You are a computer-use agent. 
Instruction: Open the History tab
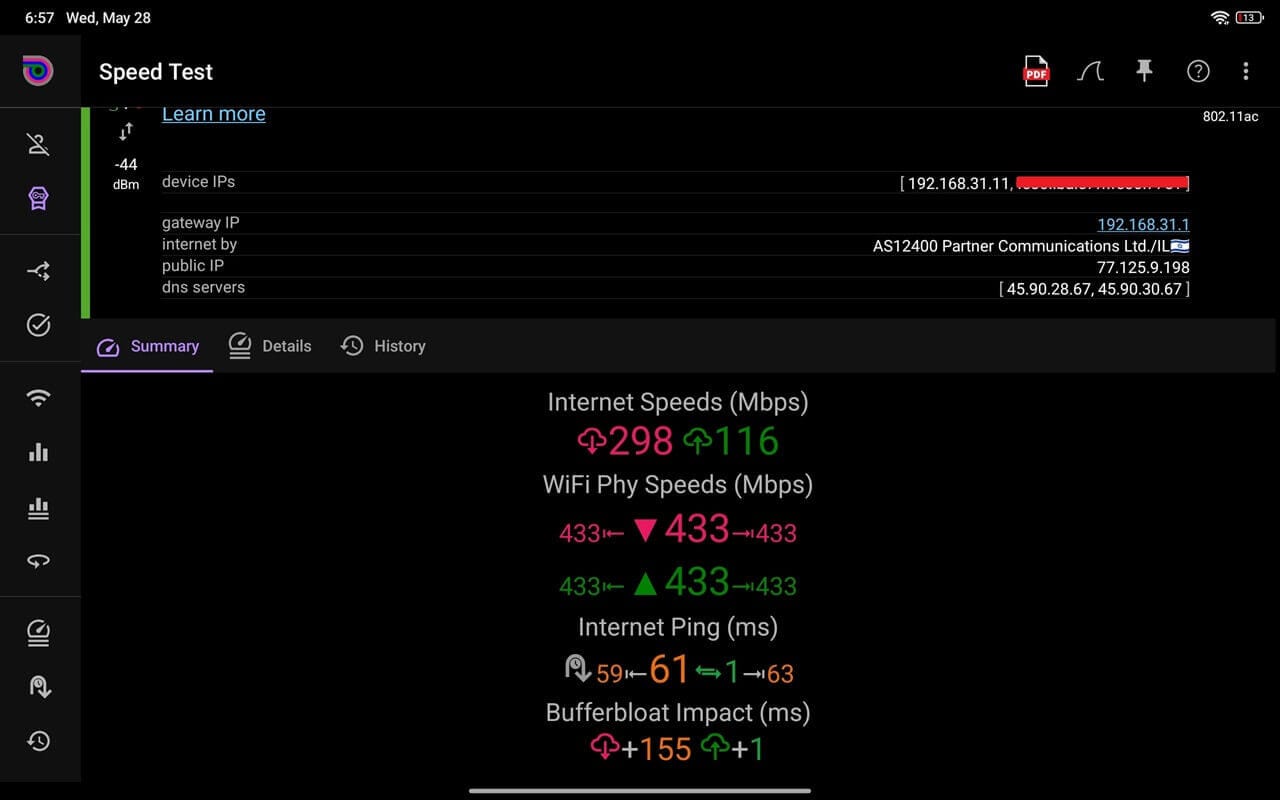pos(383,346)
